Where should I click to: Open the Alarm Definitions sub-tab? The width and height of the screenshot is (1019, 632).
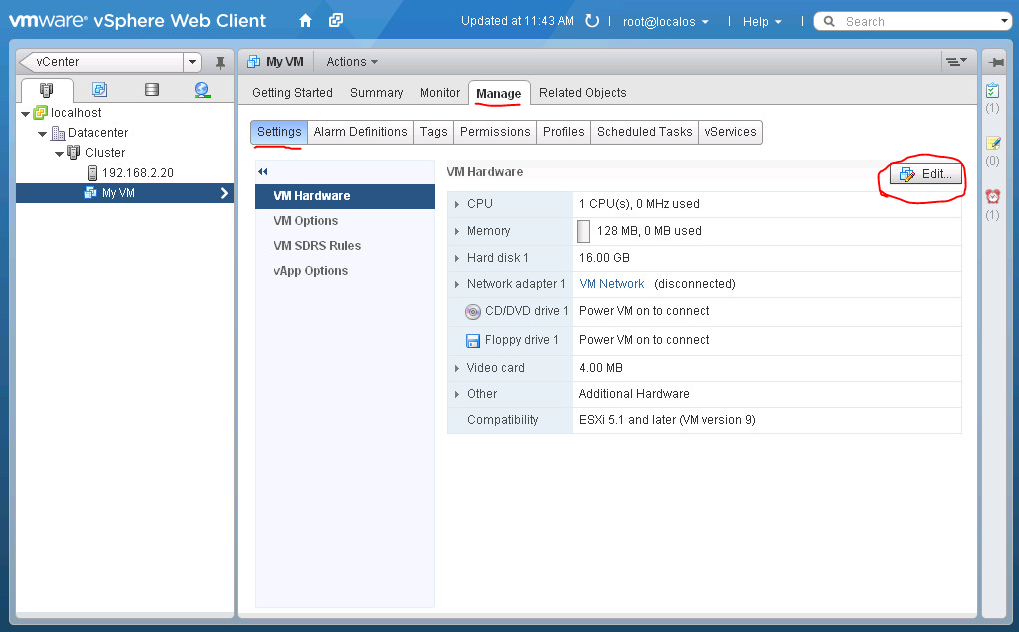(x=361, y=132)
